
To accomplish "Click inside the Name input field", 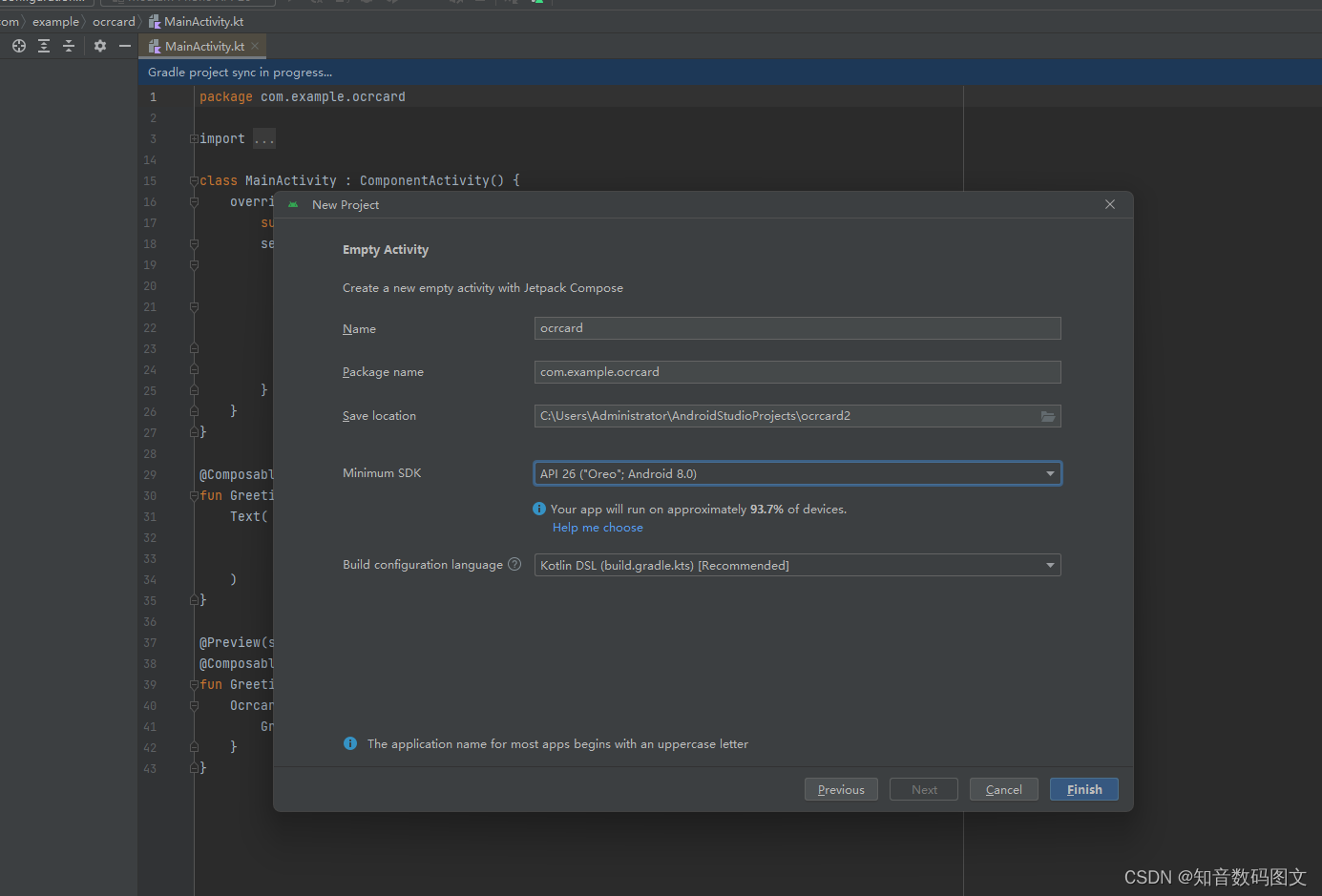I will pyautogui.click(x=797, y=327).
